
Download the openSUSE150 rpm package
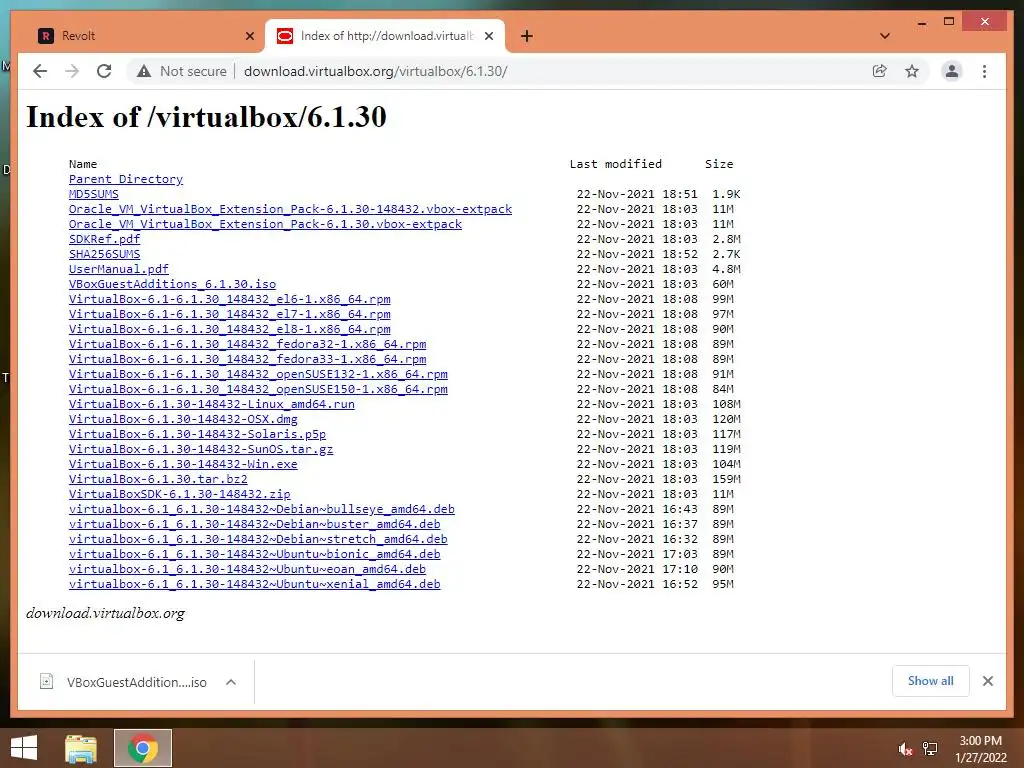click(x=259, y=389)
